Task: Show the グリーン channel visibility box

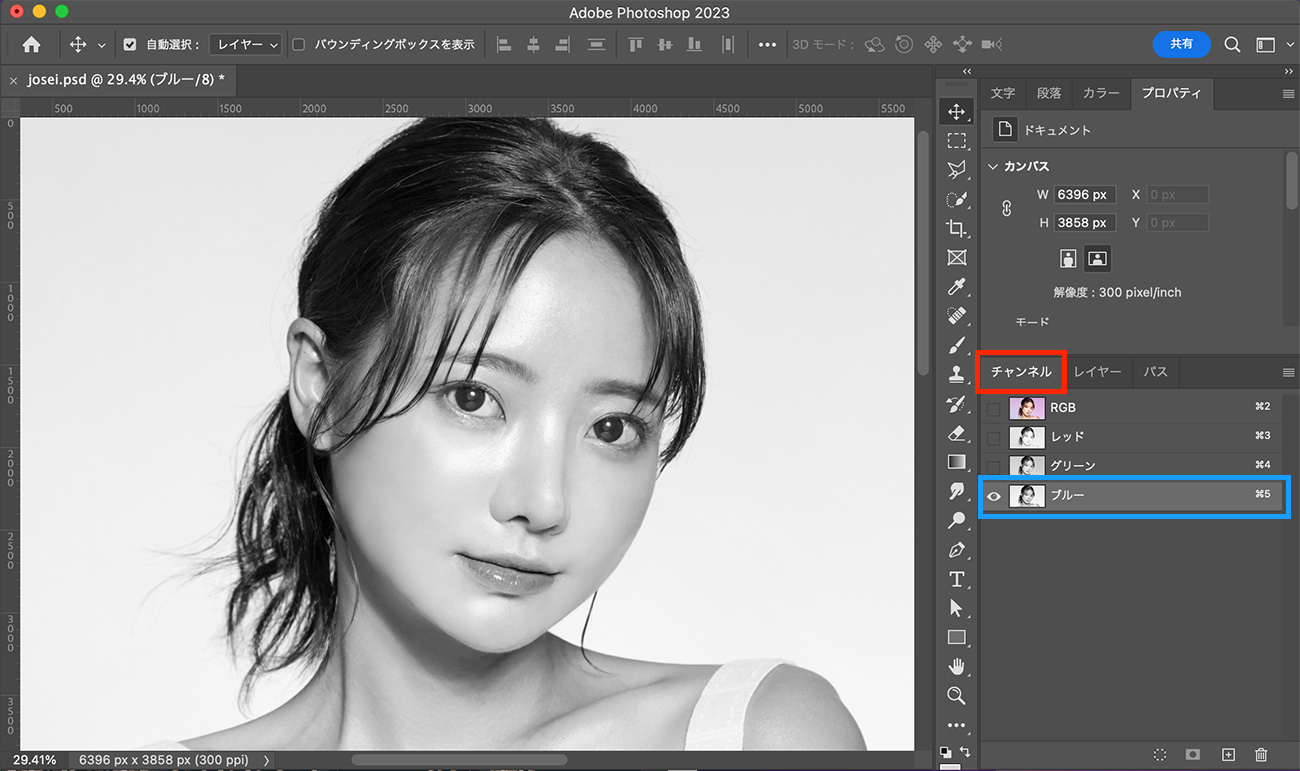Action: 993,466
